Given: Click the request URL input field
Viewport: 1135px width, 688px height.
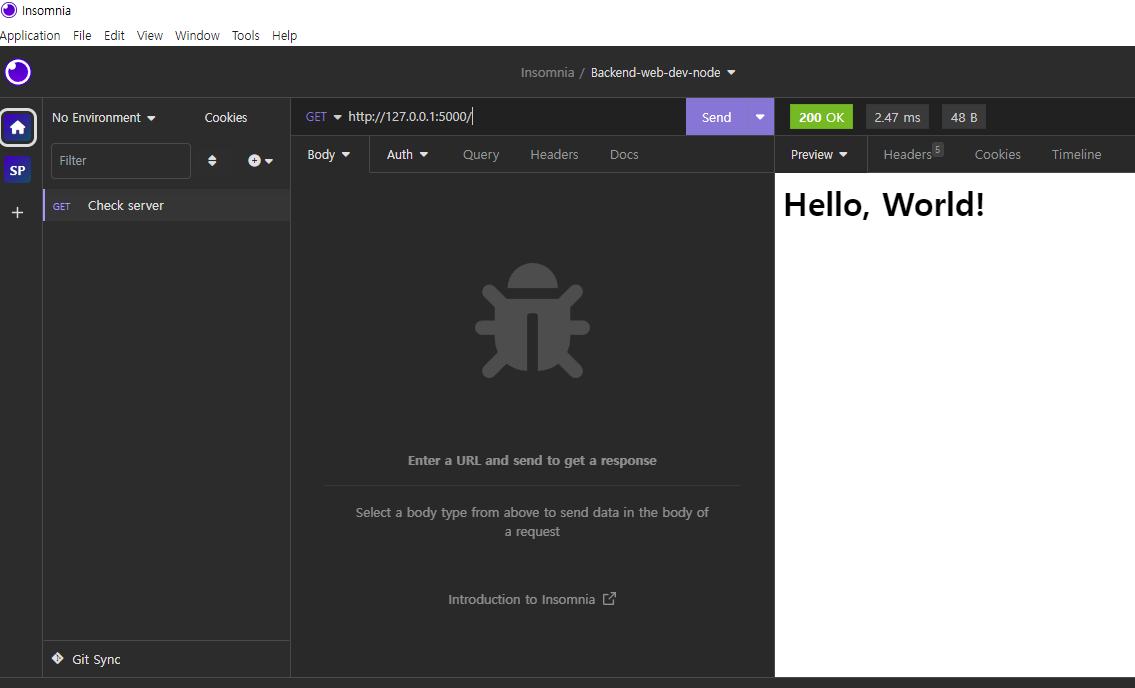Looking at the screenshot, I should coord(514,117).
